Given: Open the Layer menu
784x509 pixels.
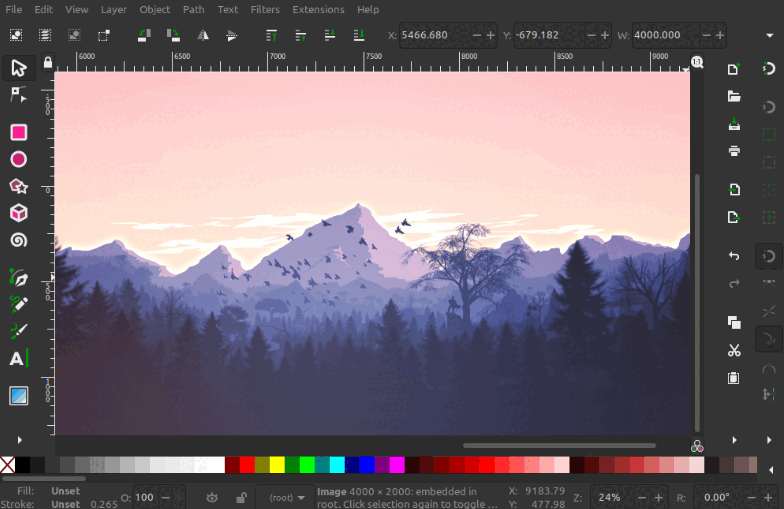Looking at the screenshot, I should coord(114,10).
